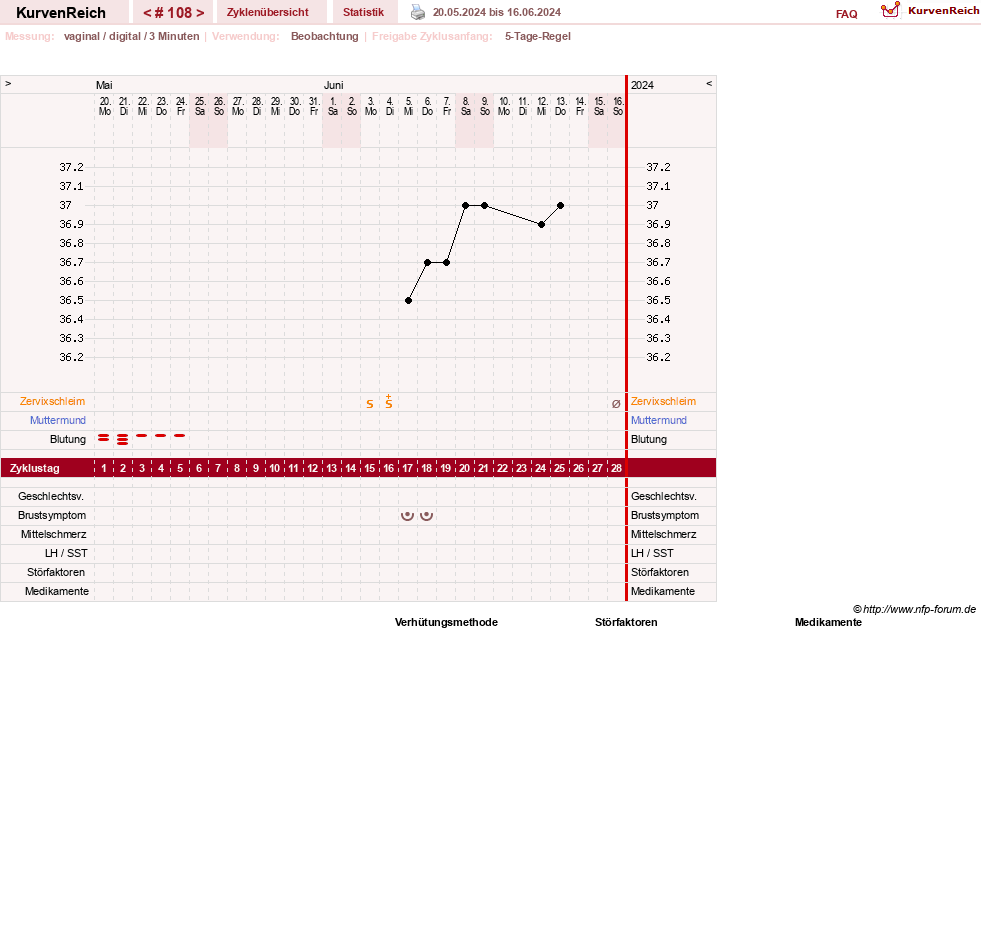Open the Statistik tab

tap(363, 12)
